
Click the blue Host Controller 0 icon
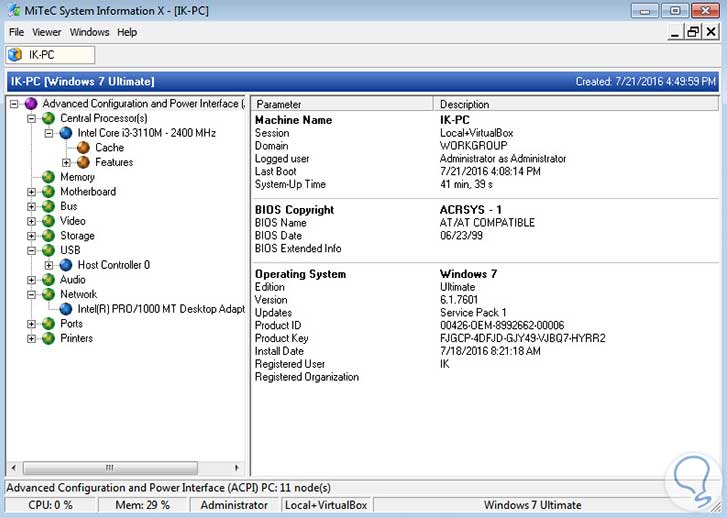pyautogui.click(x=66, y=265)
